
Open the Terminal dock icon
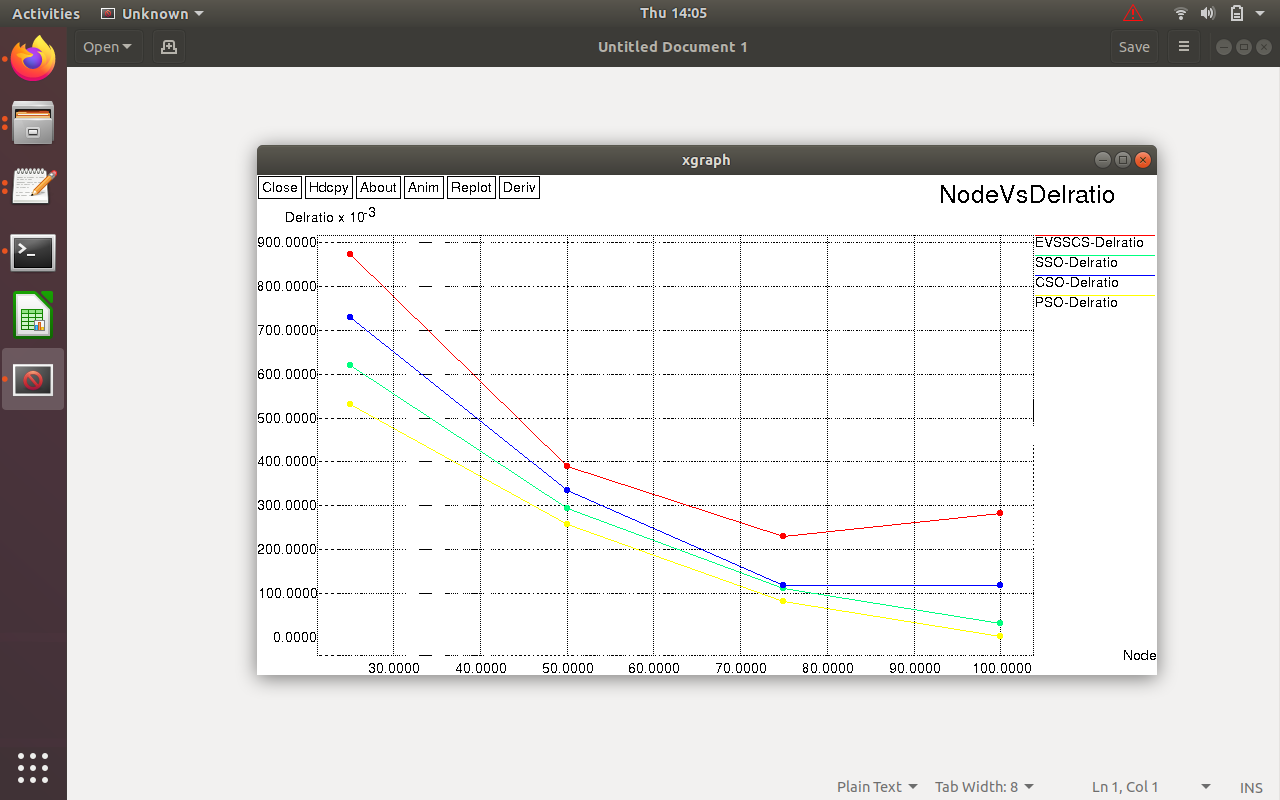coord(33,252)
